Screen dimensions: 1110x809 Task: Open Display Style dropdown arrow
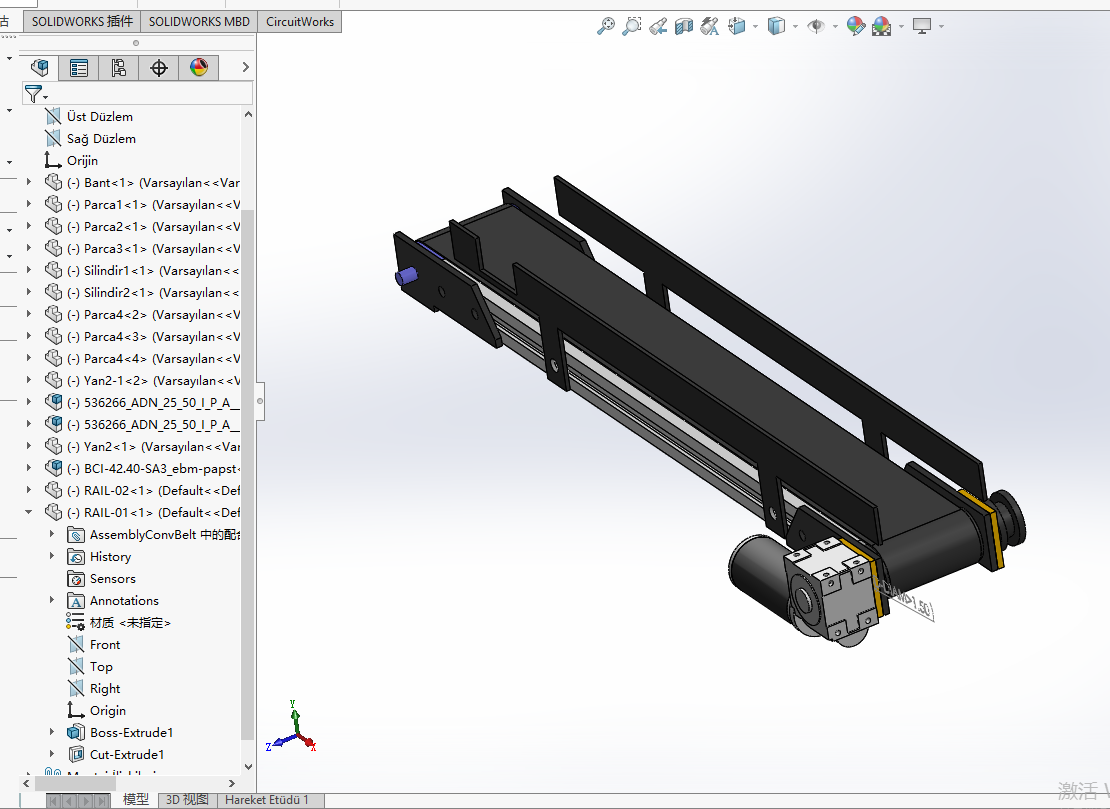click(796, 27)
